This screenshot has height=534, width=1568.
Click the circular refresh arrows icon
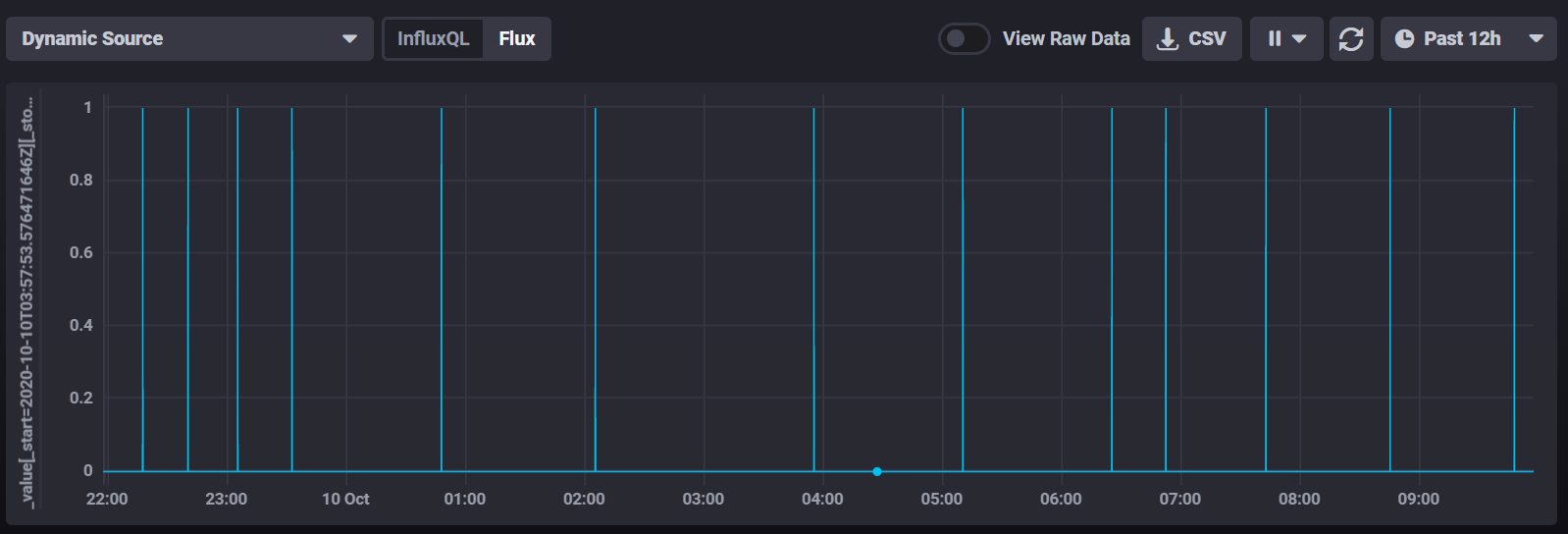click(1351, 38)
